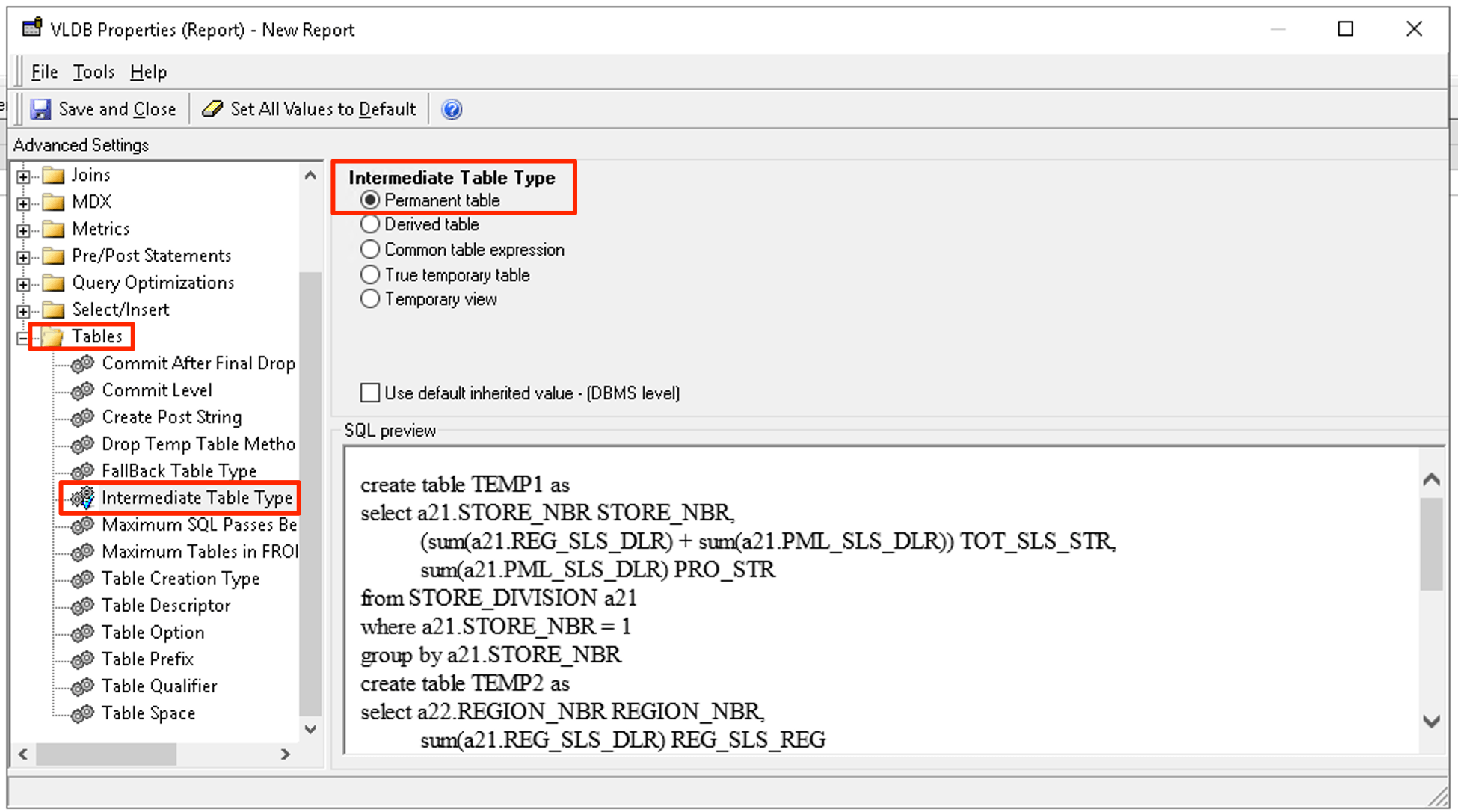
Task: Click the Query Optimizations folder icon
Action: coord(53,283)
